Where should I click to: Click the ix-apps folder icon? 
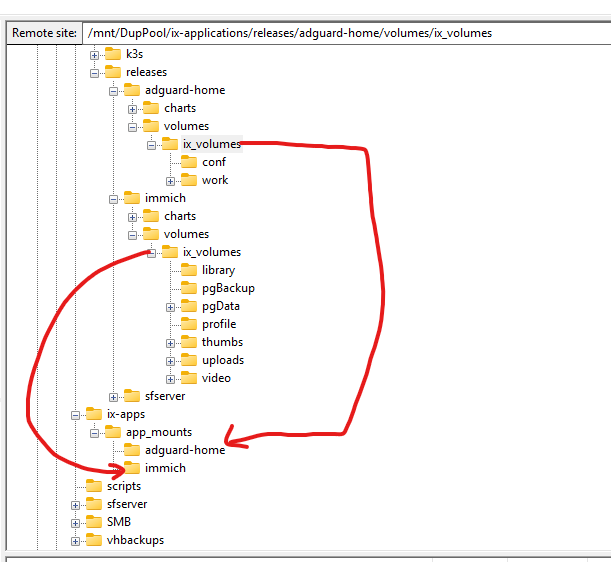(x=94, y=414)
